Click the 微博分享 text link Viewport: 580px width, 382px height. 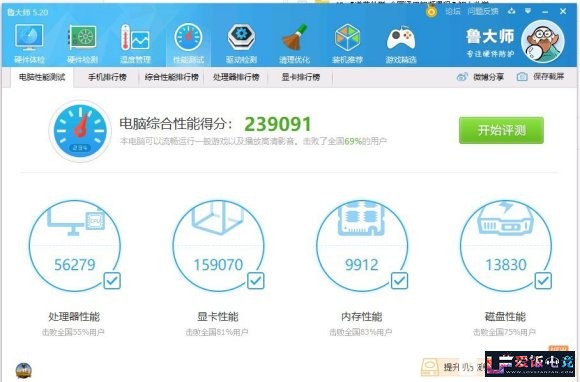[x=488, y=77]
